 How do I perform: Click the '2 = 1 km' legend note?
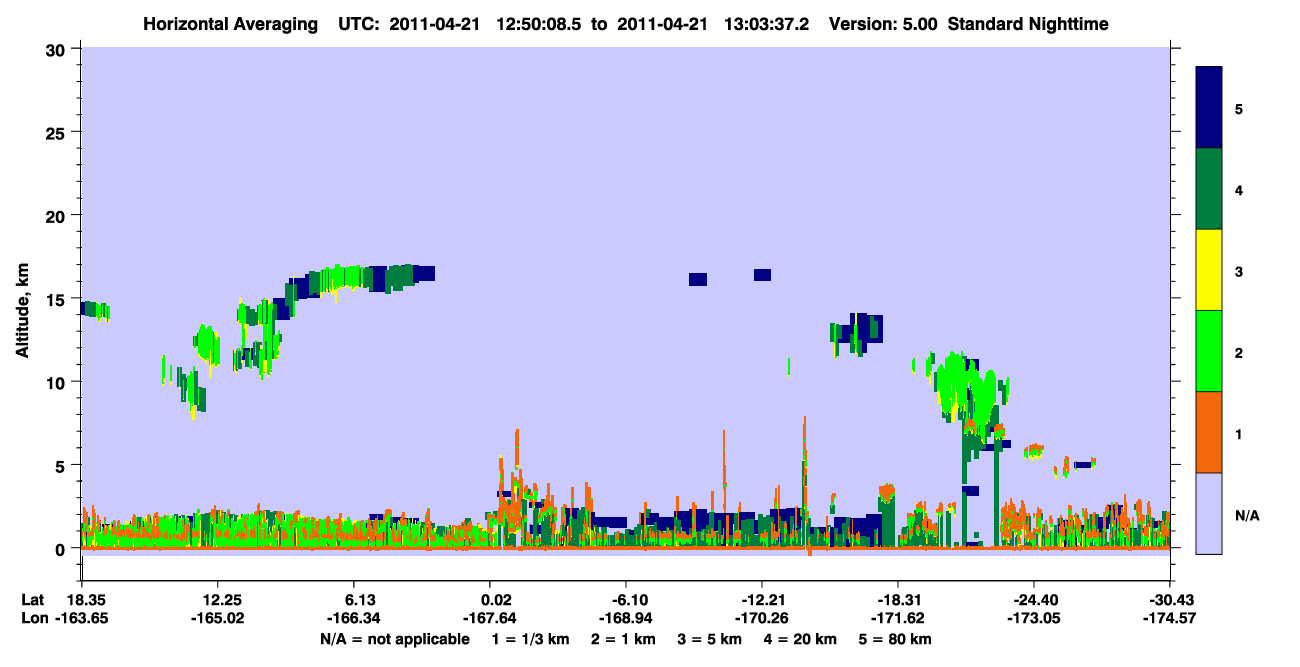tap(622, 639)
